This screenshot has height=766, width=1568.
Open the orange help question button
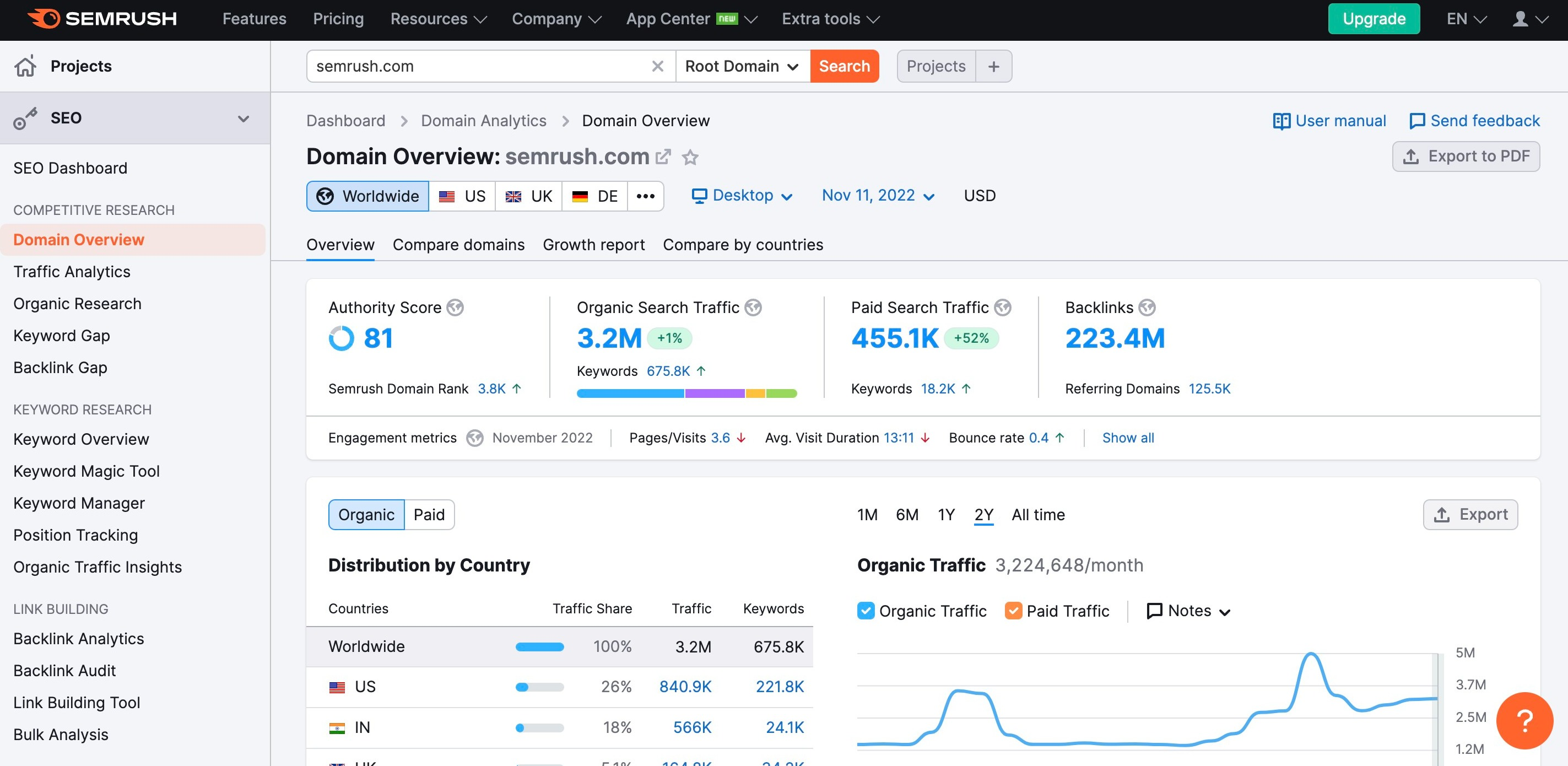1525,720
